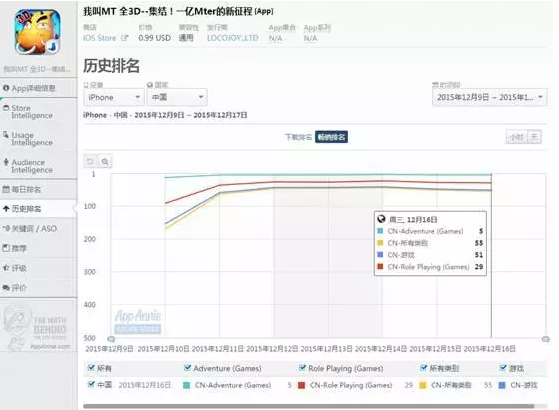Click the chart zoom magnifier icon

(105, 162)
